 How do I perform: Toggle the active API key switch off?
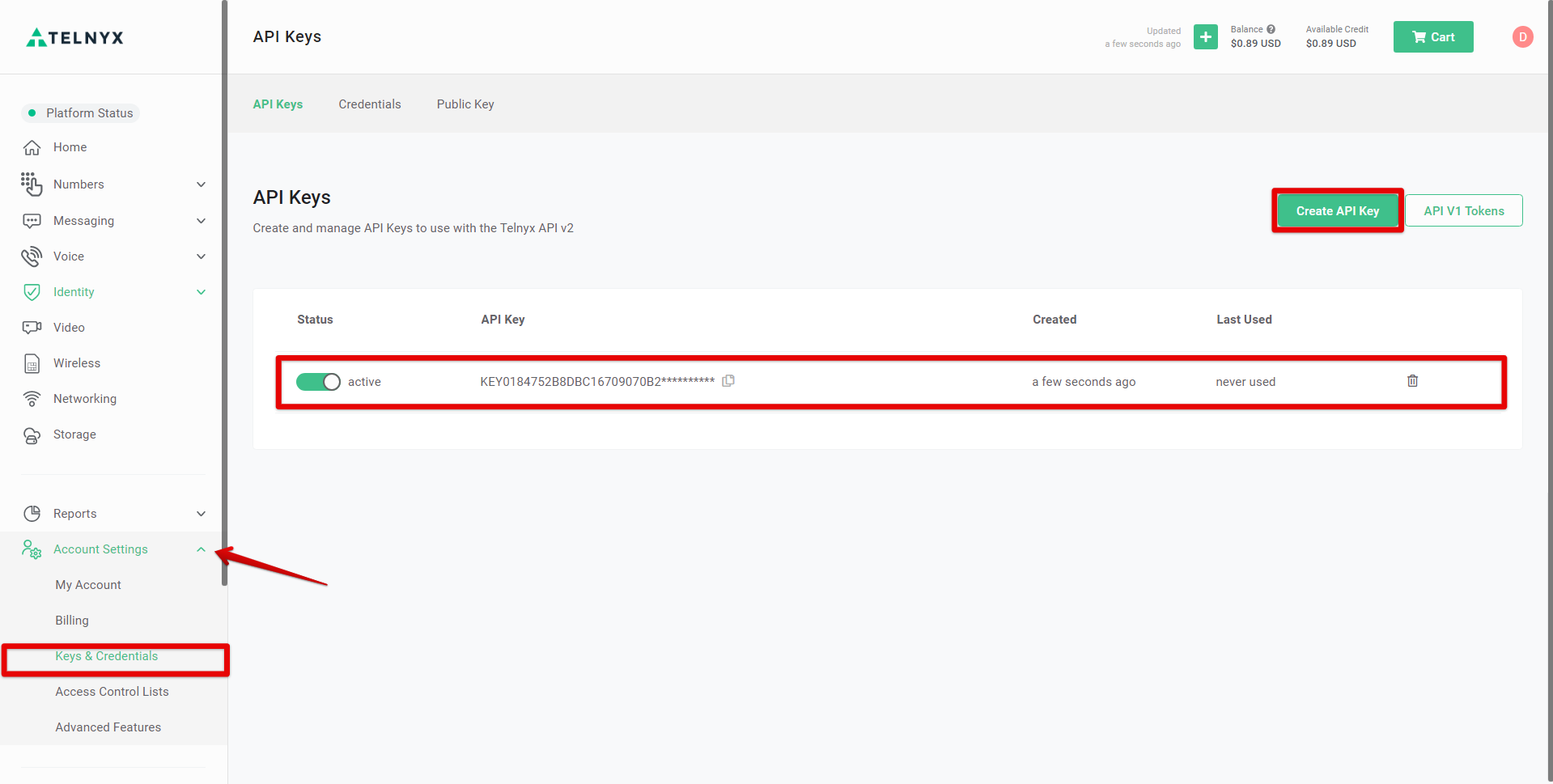coord(318,382)
